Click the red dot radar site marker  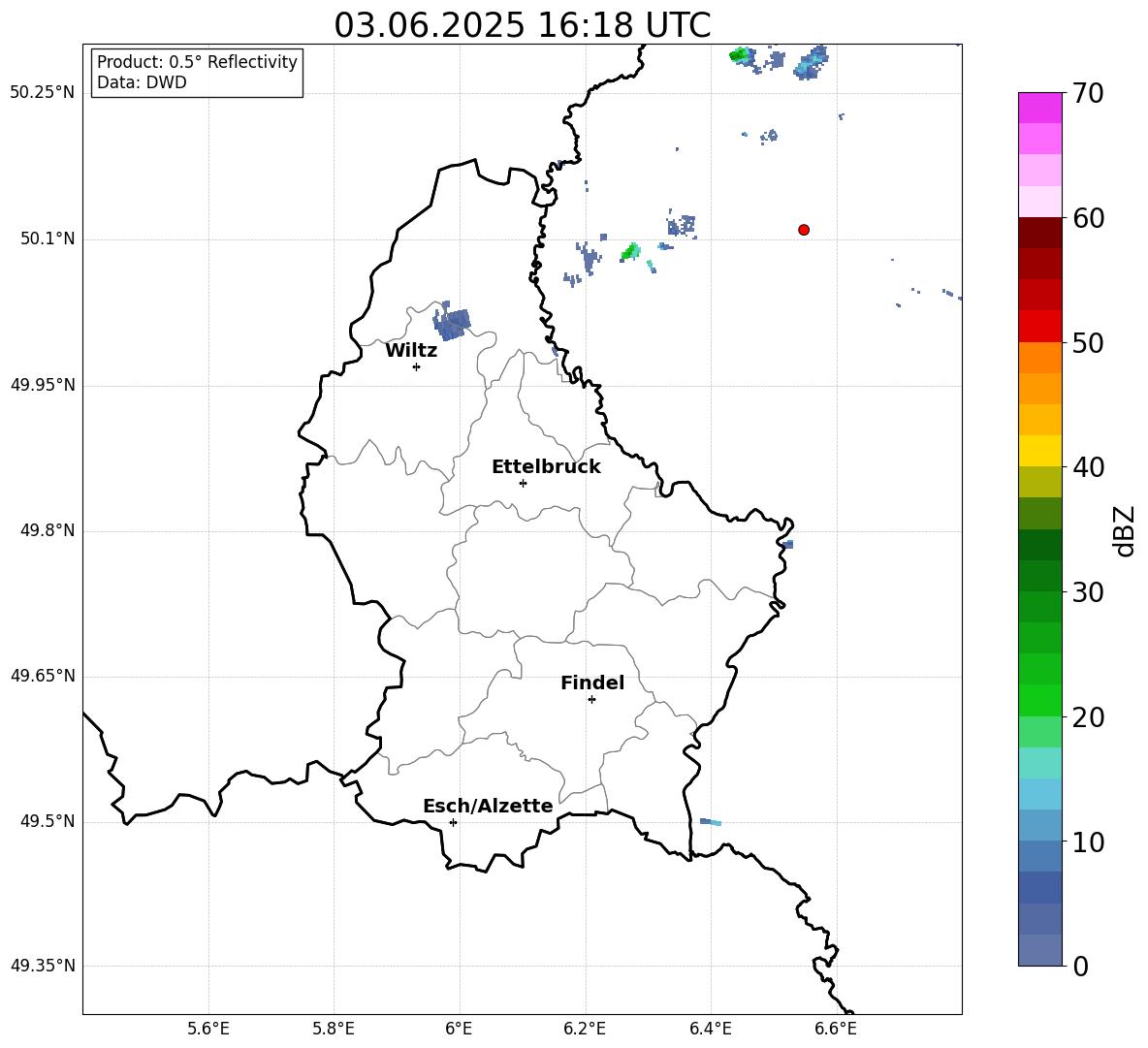(x=804, y=230)
